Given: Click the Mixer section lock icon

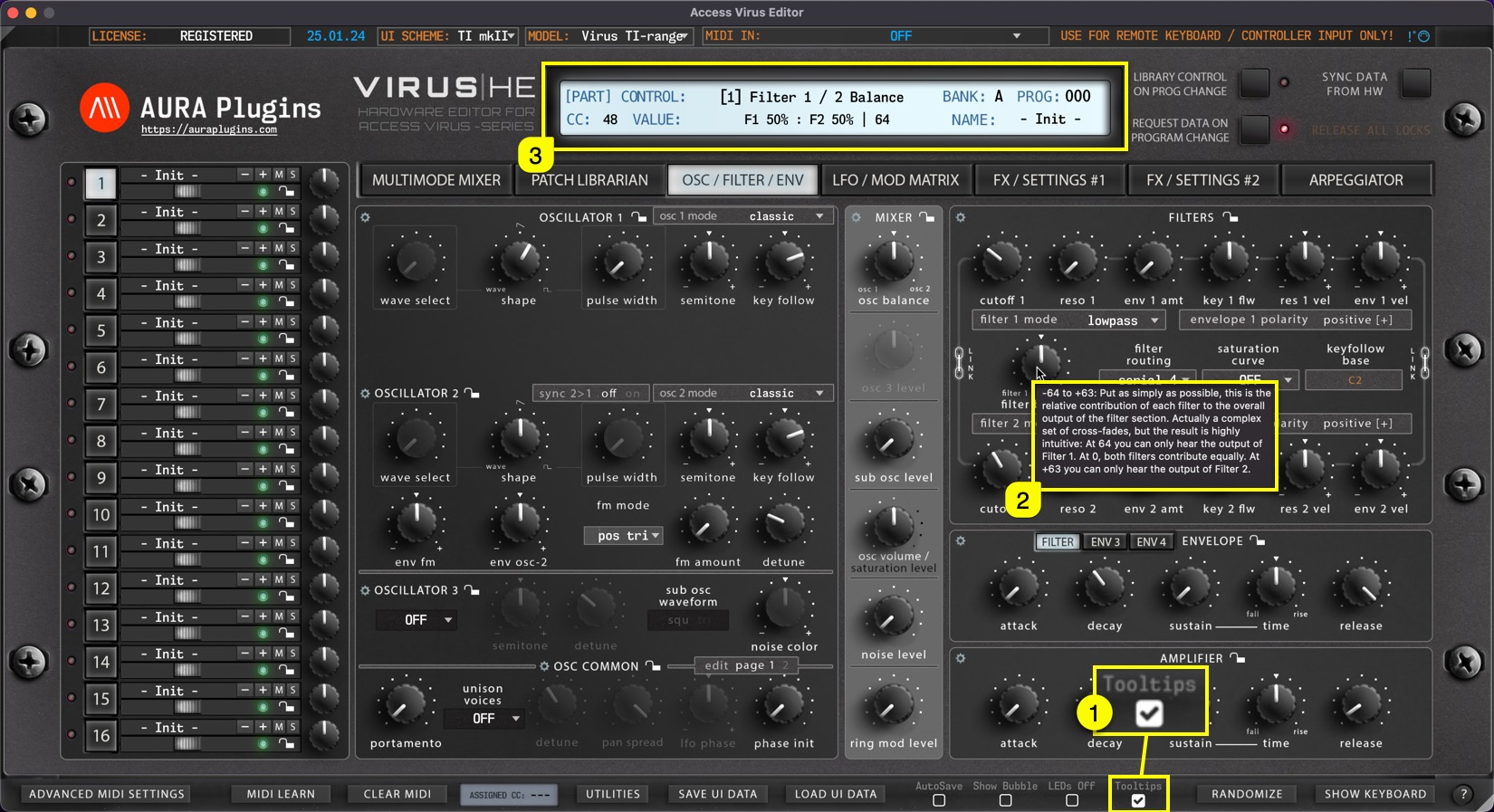Looking at the screenshot, I should (x=927, y=217).
